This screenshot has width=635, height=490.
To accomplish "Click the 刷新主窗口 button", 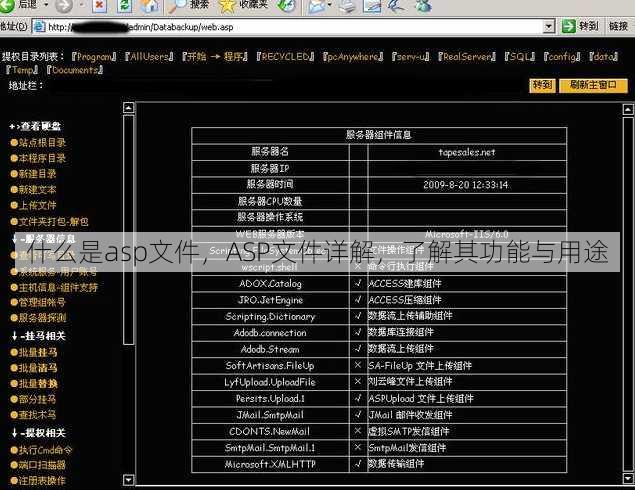I will click(593, 85).
